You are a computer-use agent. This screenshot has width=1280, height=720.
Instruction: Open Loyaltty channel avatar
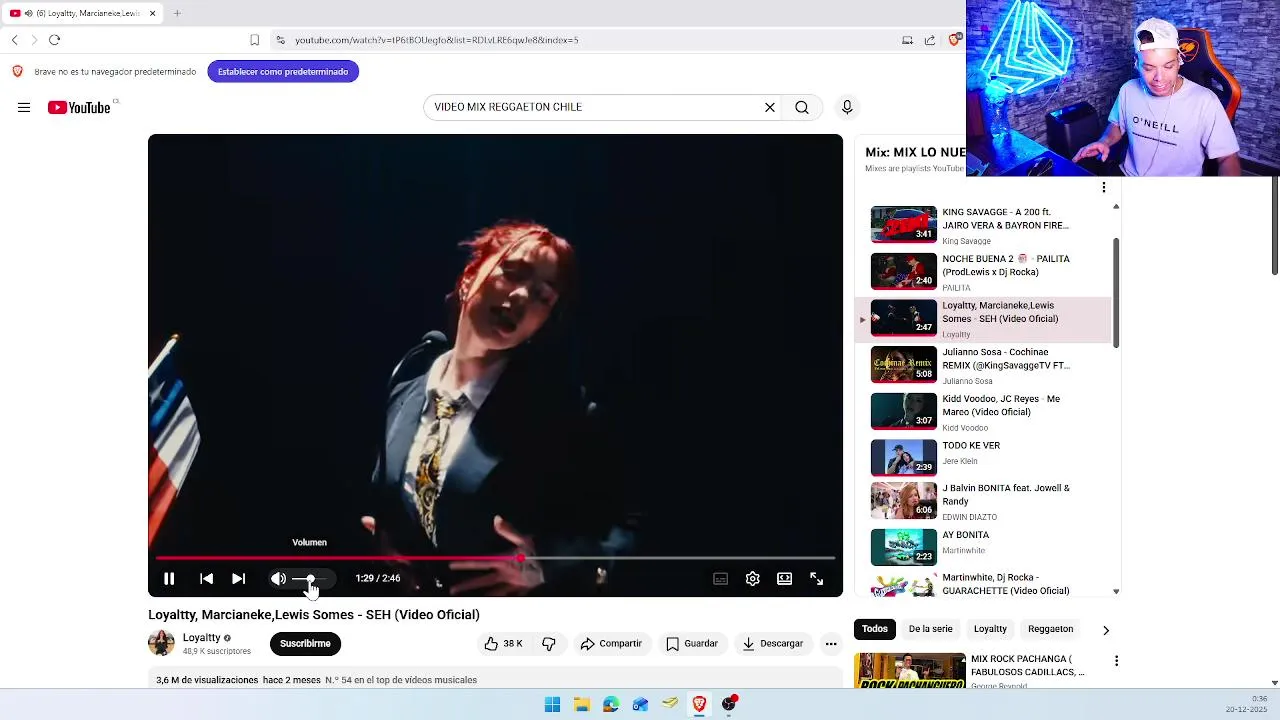(161, 643)
